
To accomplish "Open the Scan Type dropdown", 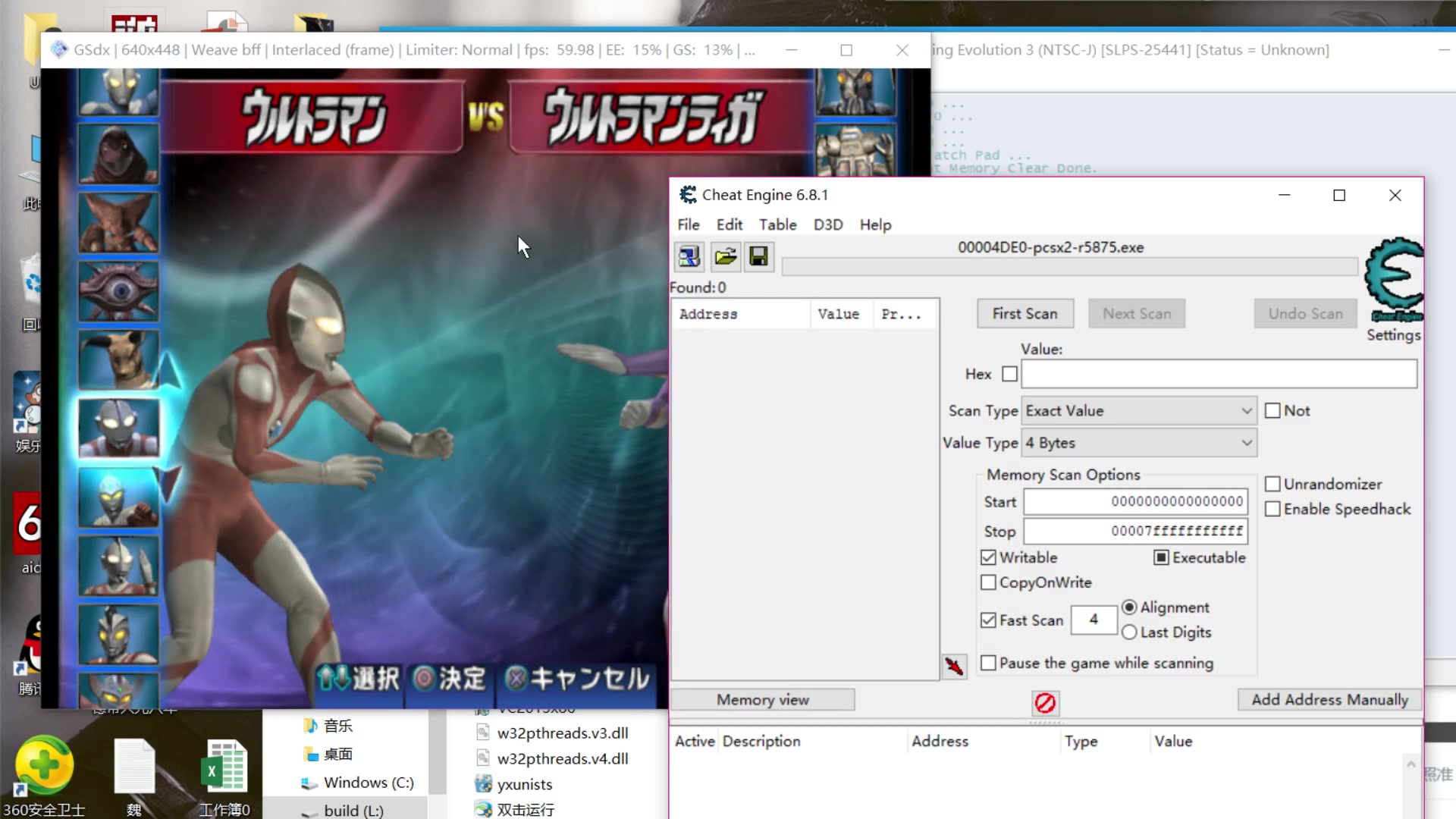I will click(x=1138, y=410).
